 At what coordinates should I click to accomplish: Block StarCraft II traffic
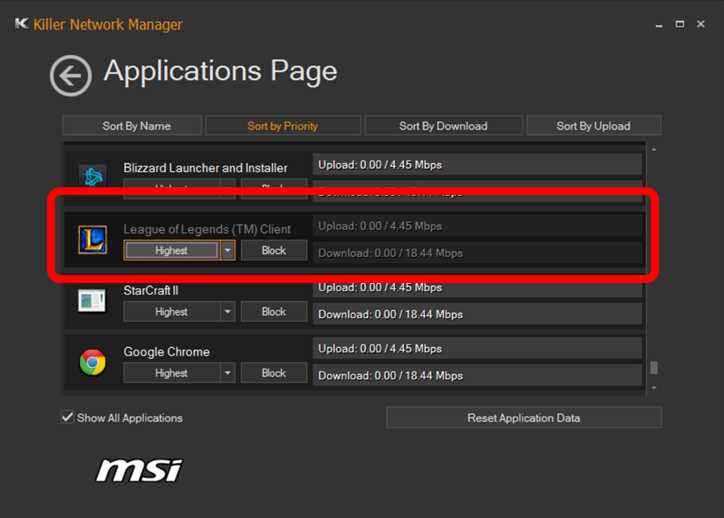(x=274, y=312)
